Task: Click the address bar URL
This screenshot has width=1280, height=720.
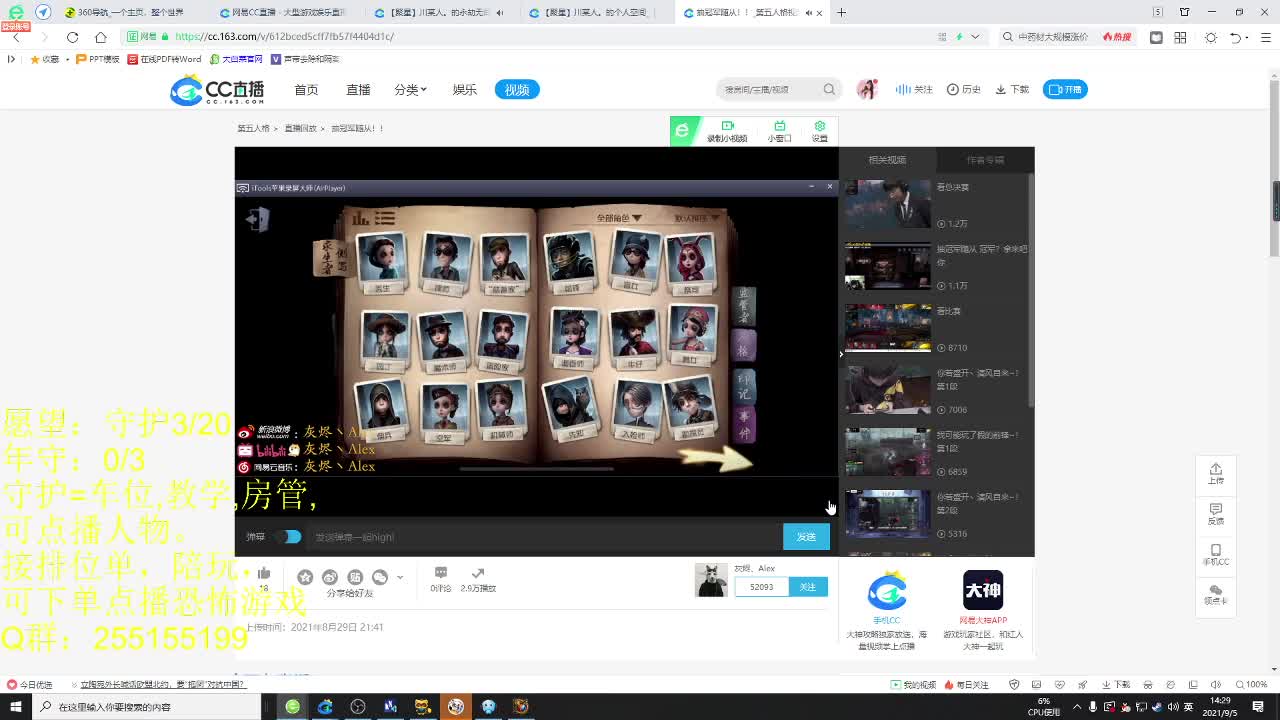Action: pos(284,37)
